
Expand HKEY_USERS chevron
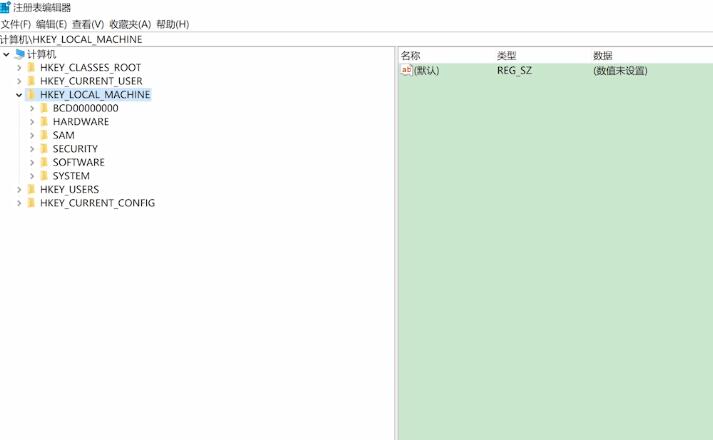point(19,190)
